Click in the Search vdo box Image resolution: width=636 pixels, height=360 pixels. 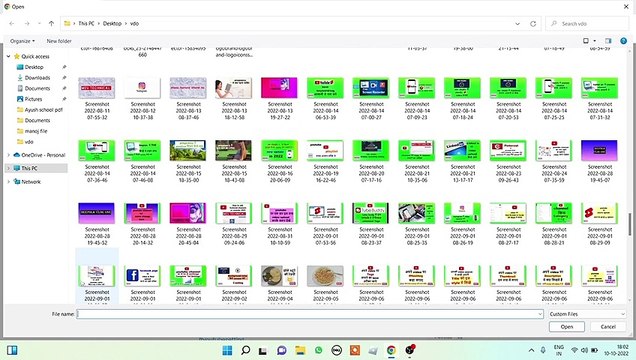pos(587,24)
